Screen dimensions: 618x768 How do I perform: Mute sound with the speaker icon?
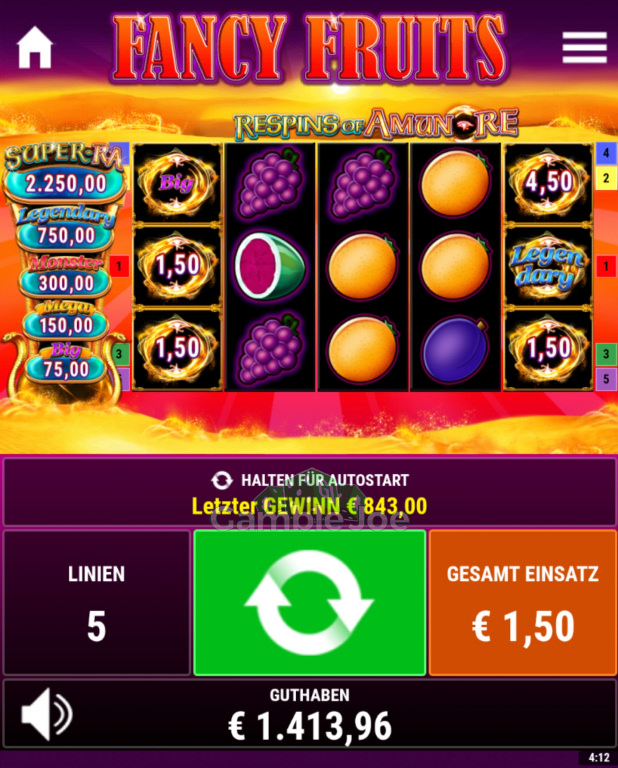47,714
